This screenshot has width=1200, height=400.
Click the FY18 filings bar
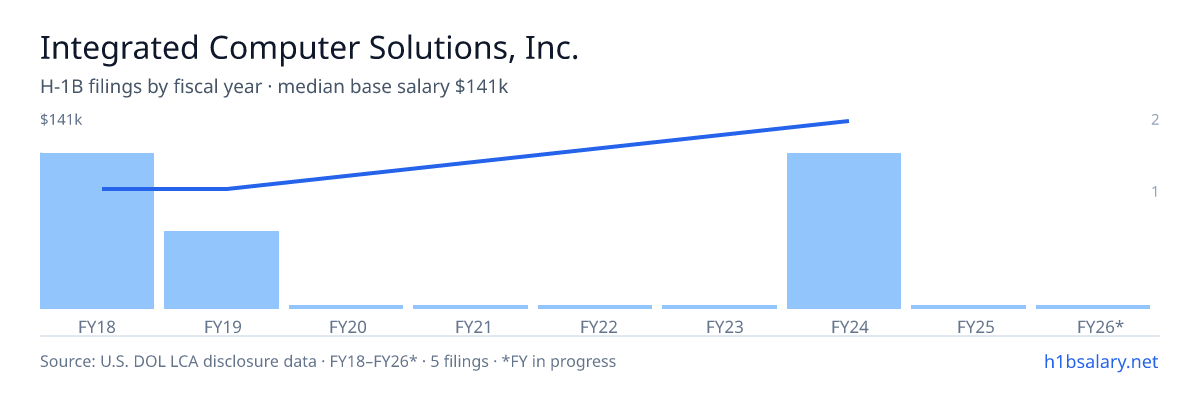coord(97,231)
